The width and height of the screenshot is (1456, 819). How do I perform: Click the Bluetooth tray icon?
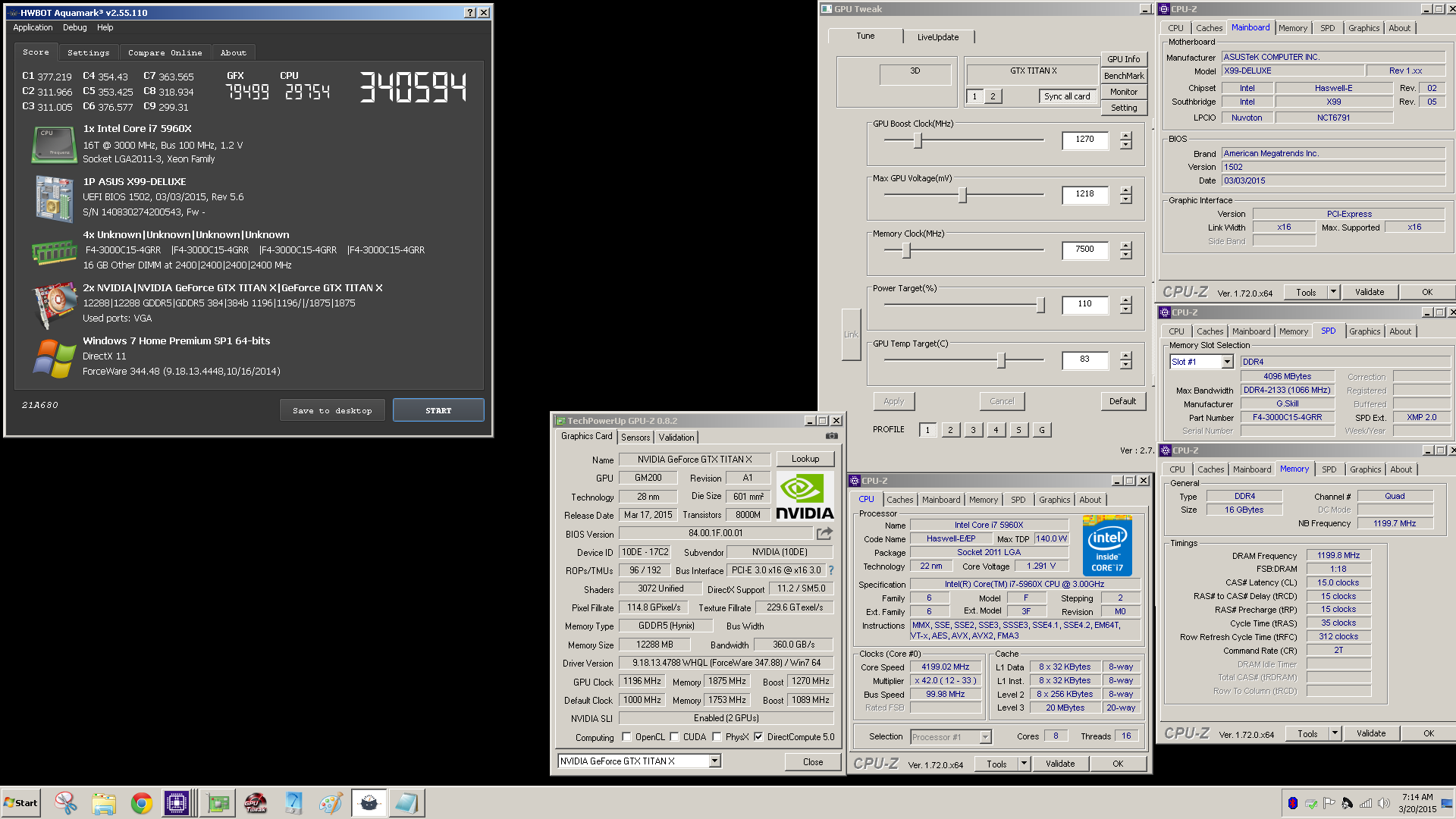click(1292, 803)
